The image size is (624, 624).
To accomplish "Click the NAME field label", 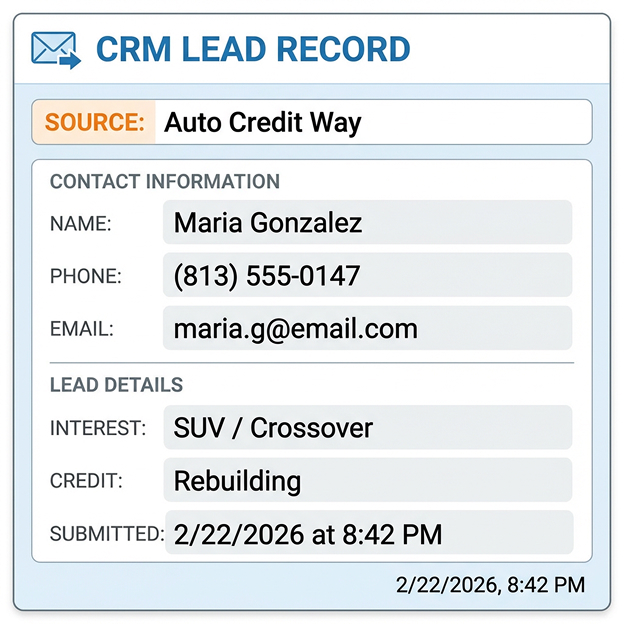I will [x=81, y=224].
